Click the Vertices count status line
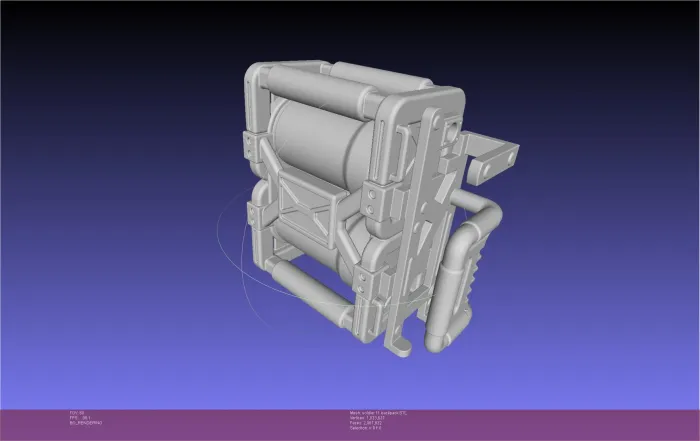700x441 pixels. point(367,418)
